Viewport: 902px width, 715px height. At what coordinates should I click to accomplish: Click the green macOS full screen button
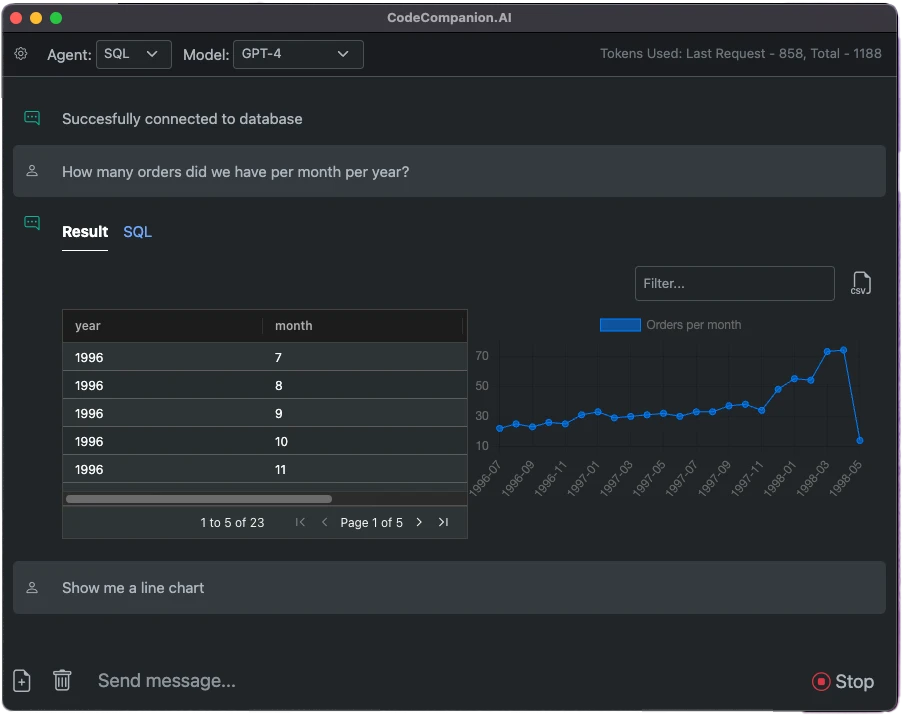click(x=56, y=18)
